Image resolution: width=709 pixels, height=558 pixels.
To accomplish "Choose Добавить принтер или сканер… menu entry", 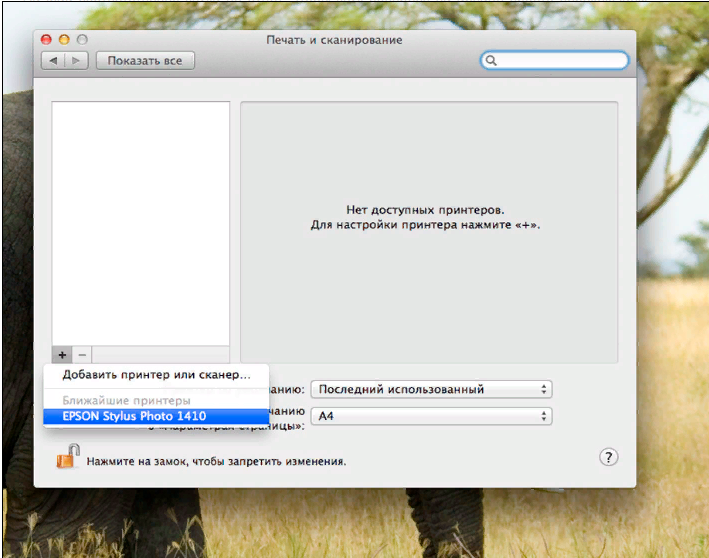I will [156, 375].
